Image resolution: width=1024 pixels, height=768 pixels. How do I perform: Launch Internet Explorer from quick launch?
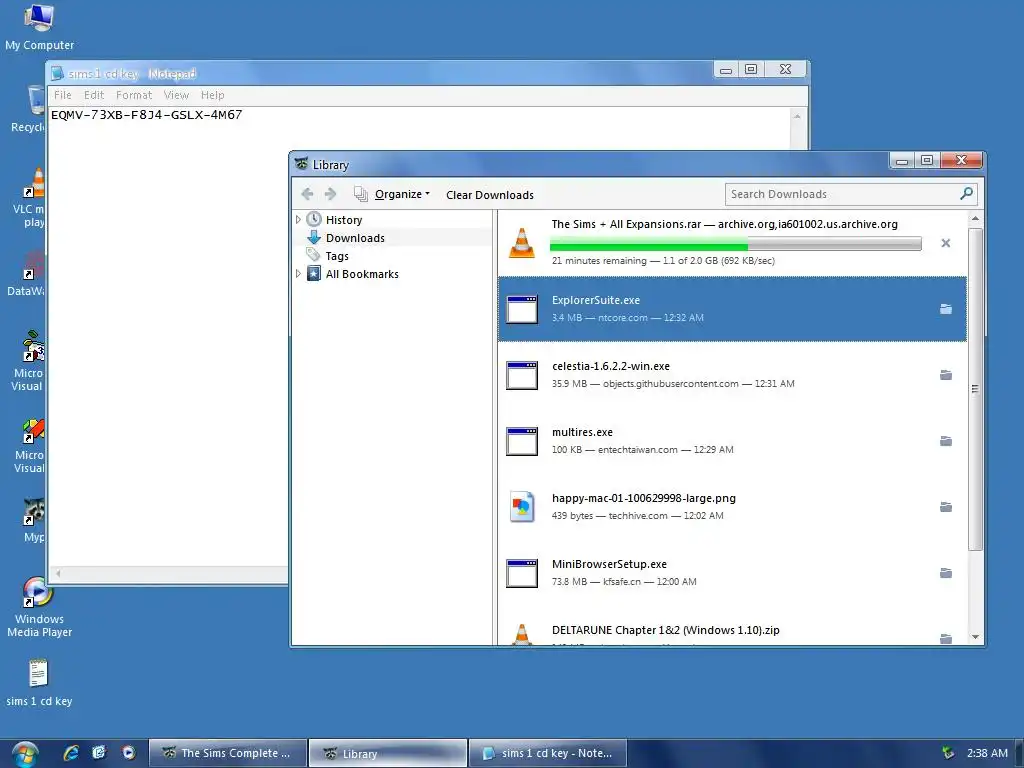(71, 753)
